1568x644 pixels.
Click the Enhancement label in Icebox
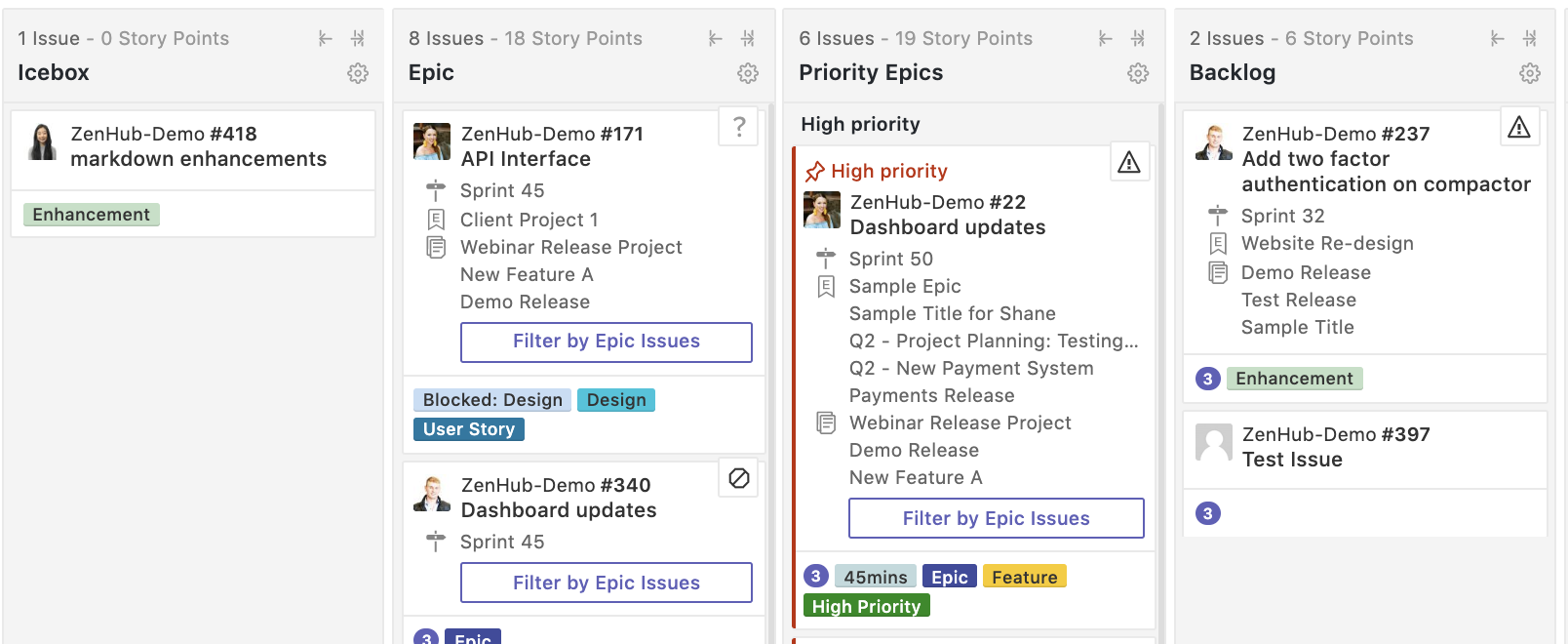91,214
